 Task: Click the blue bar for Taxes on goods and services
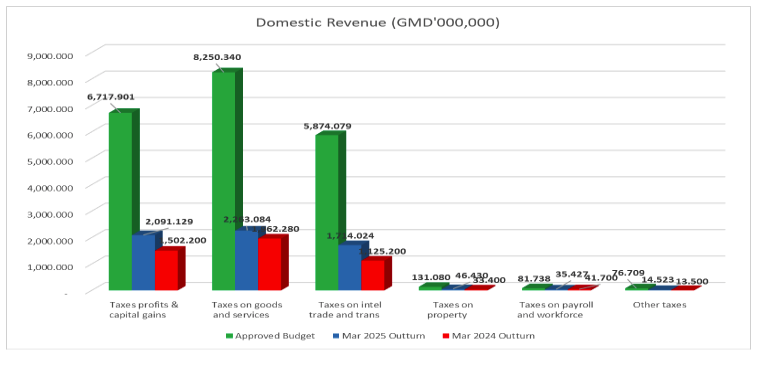[247, 260]
